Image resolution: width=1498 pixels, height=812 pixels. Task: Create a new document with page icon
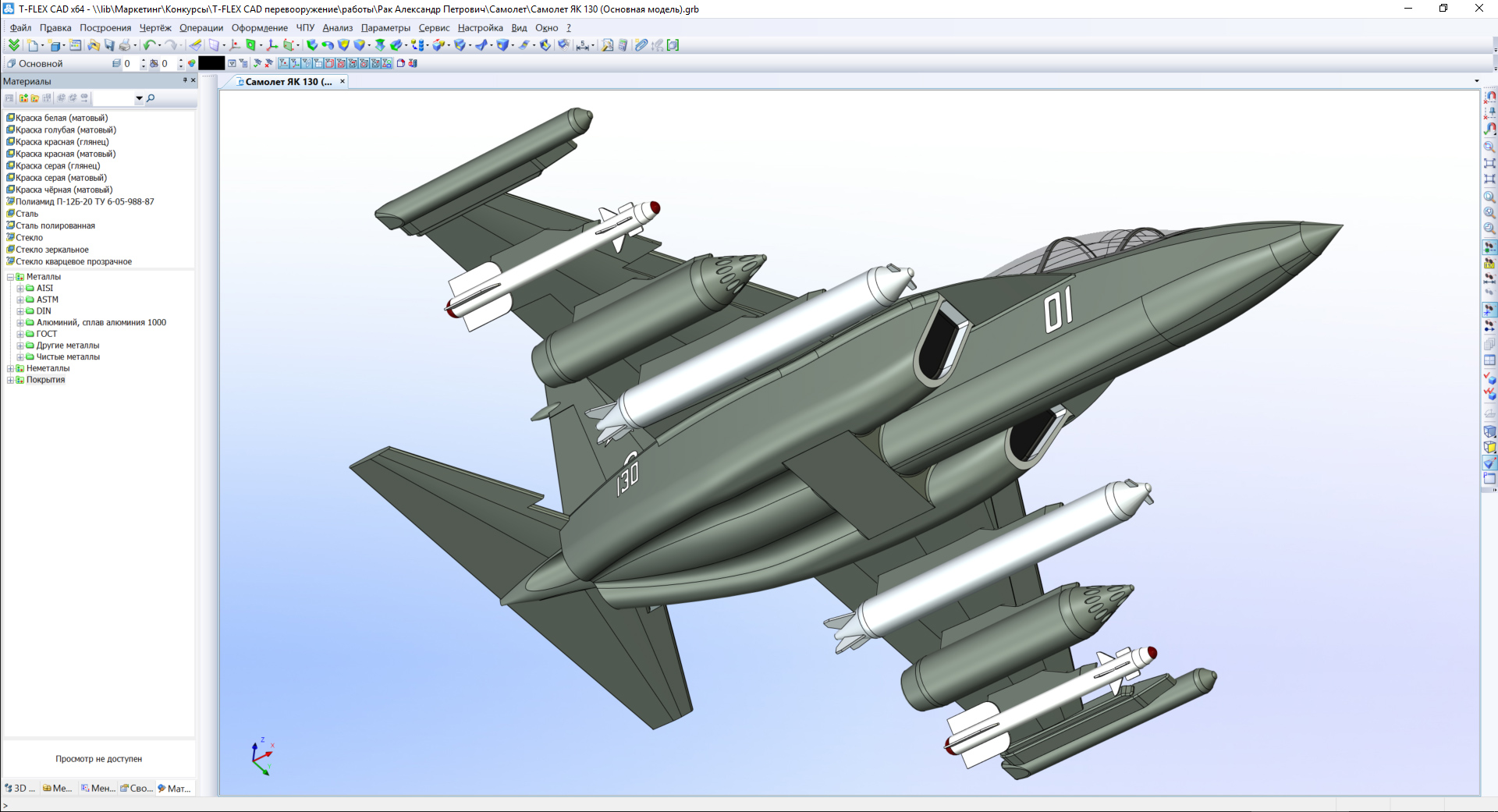(x=33, y=45)
